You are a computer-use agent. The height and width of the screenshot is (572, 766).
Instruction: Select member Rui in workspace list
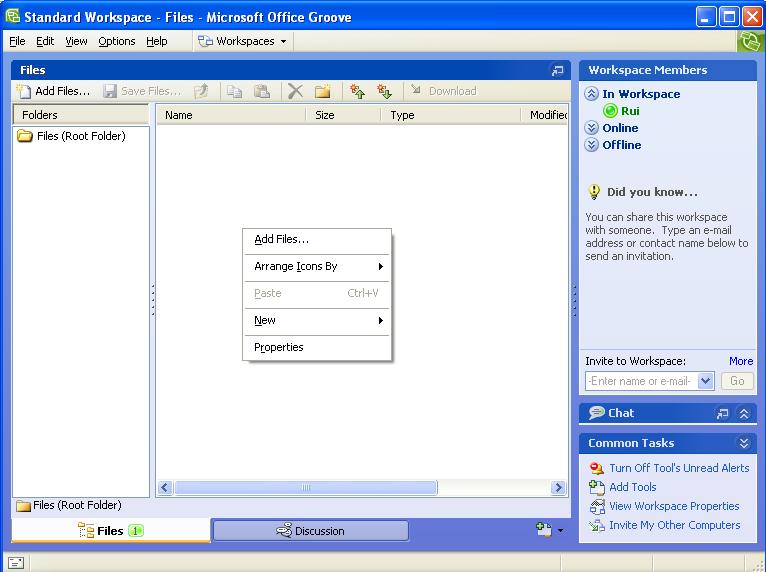630,111
